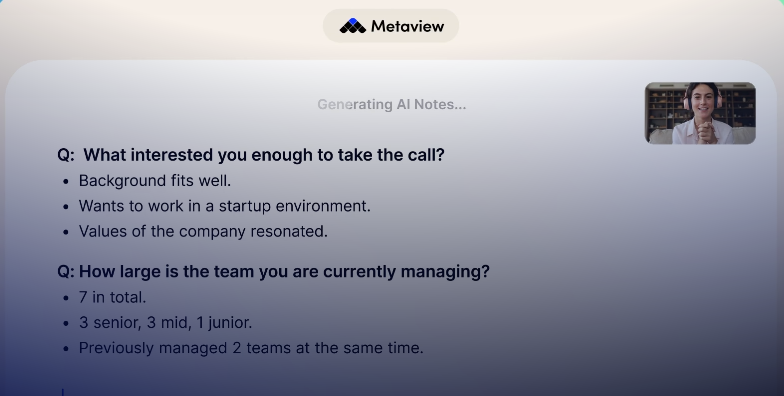Select the 3 senior, 3 mid, 1 junior note
The width and height of the screenshot is (784, 396).
pyautogui.click(x=166, y=322)
